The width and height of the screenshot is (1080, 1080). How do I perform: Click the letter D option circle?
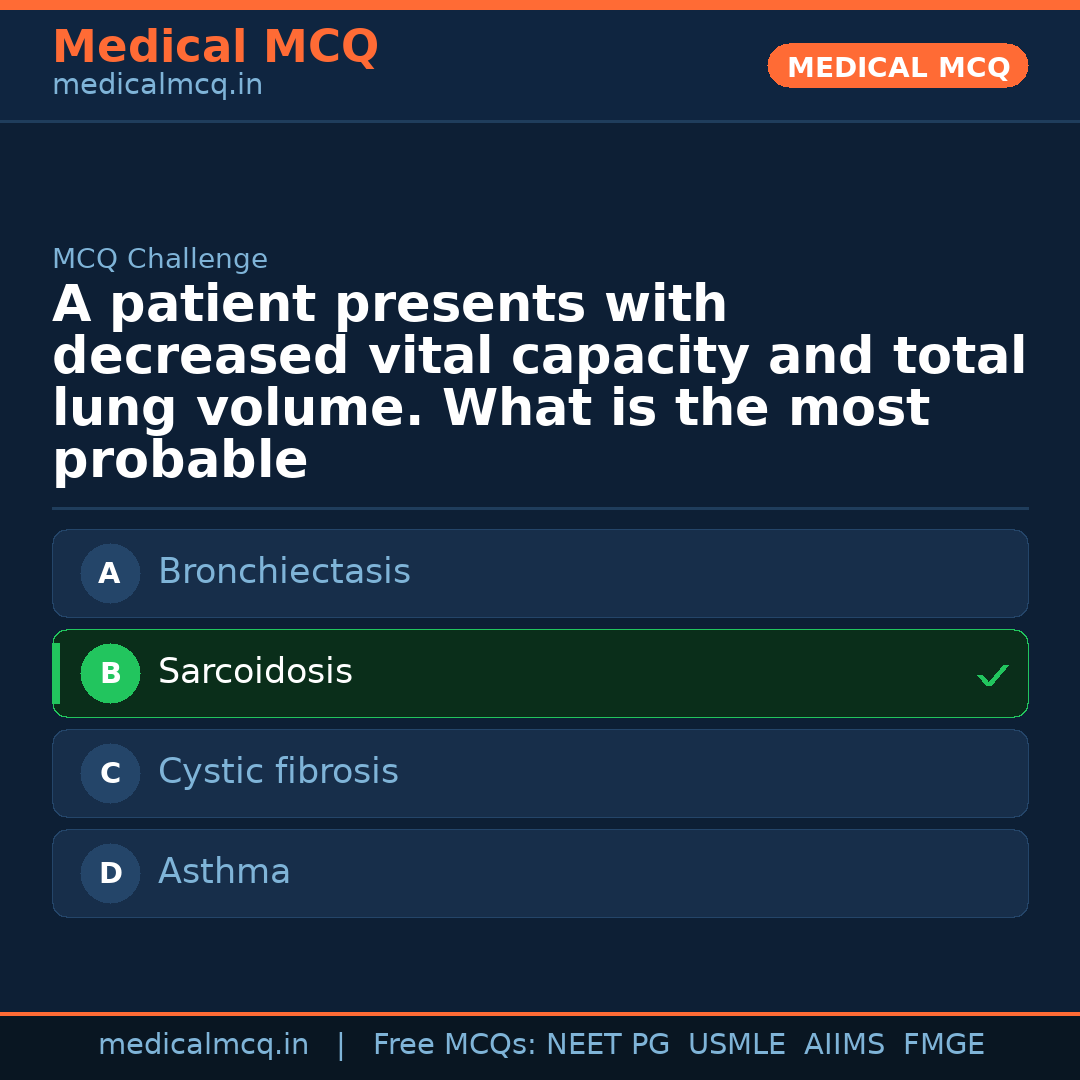coord(110,874)
